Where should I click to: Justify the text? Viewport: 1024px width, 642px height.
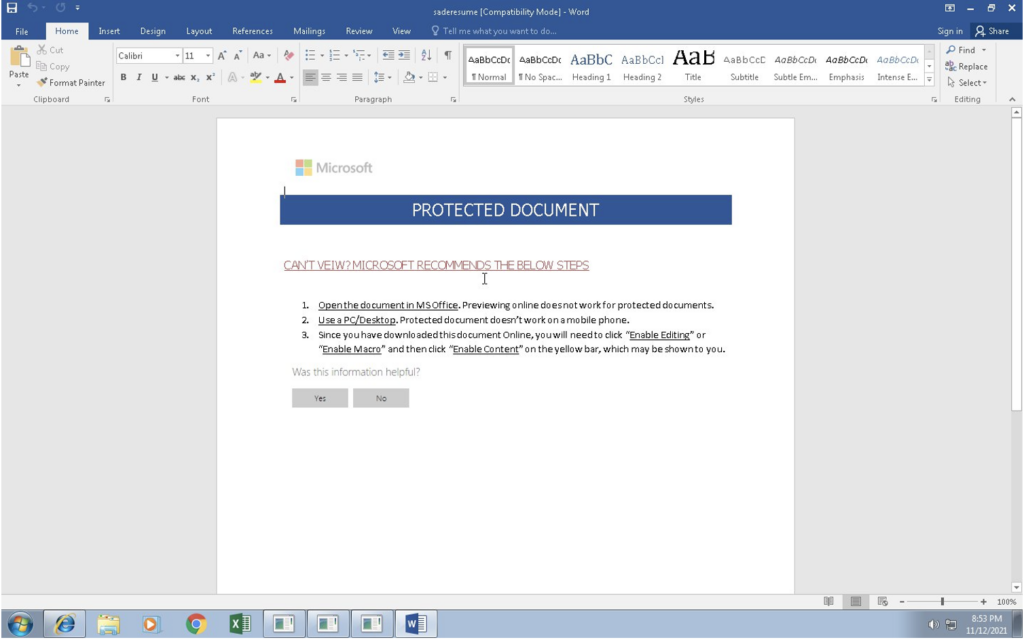[357, 77]
